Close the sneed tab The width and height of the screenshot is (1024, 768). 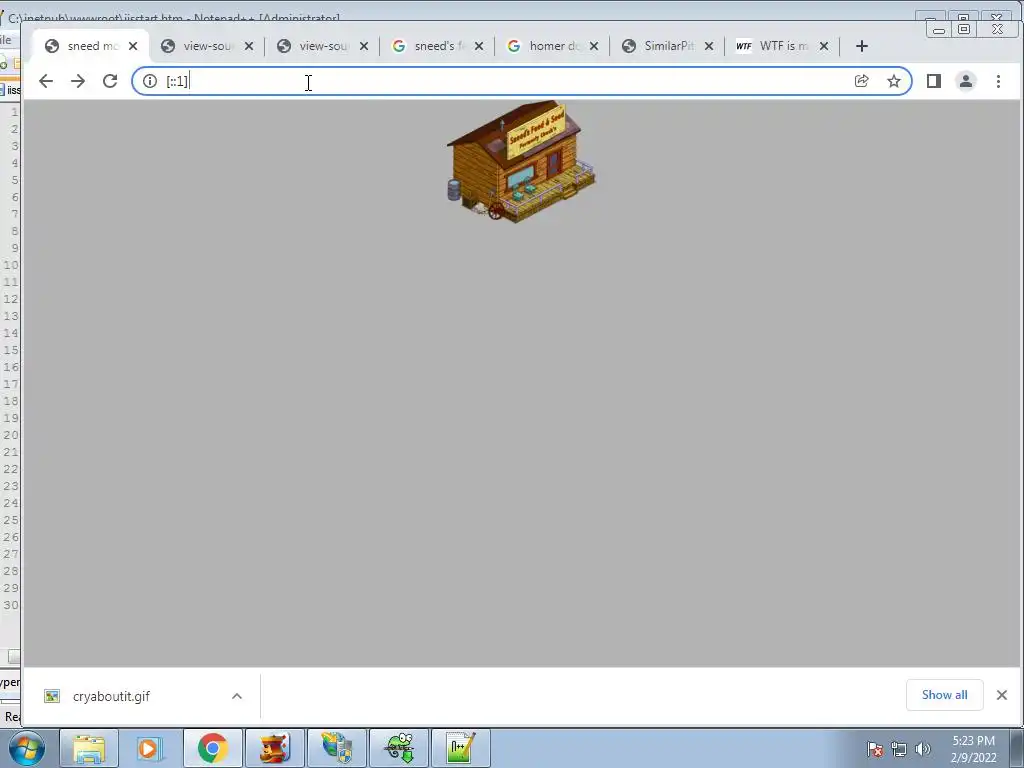[x=133, y=46]
